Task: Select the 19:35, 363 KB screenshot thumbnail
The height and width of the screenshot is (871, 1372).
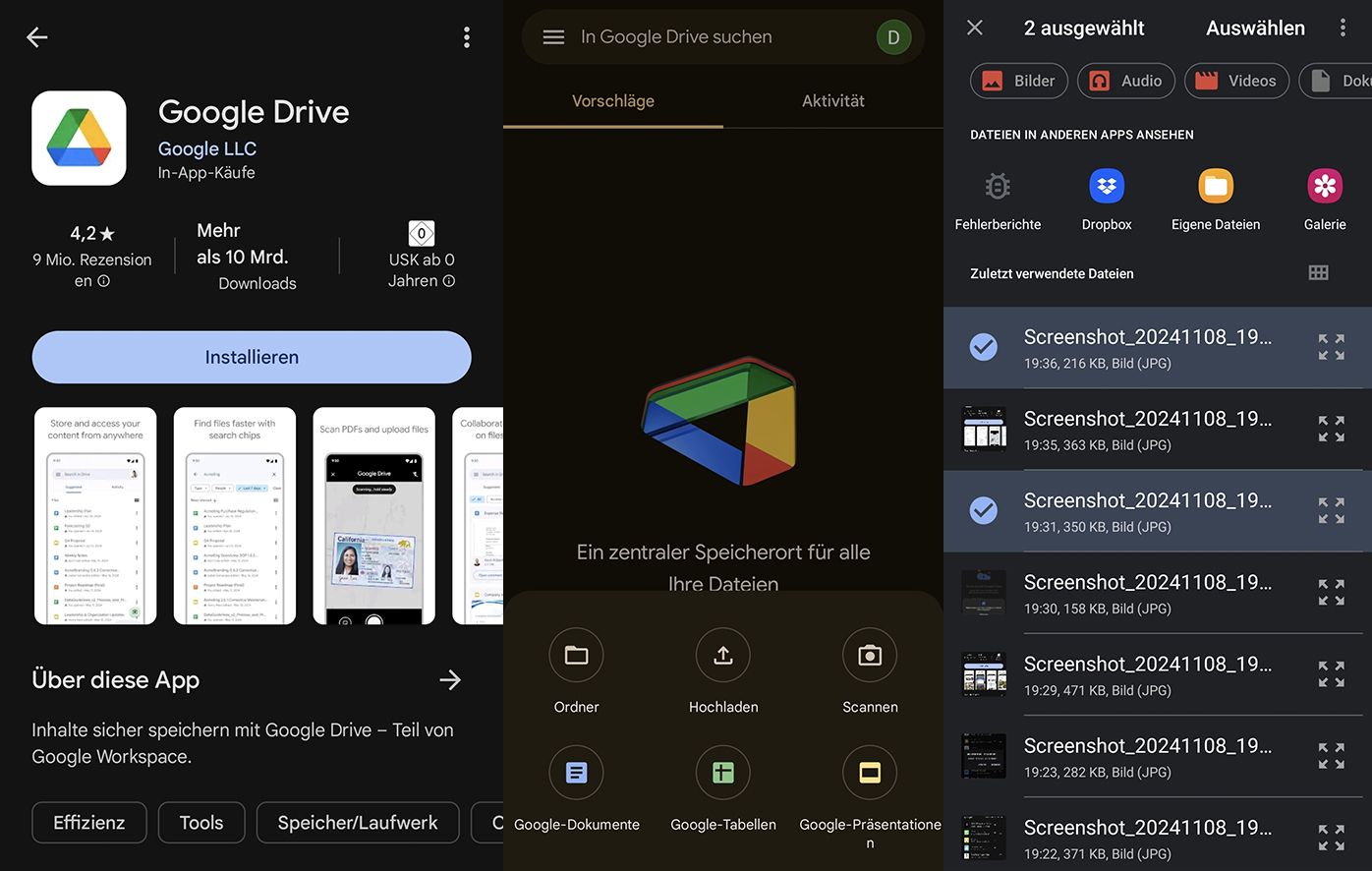Action: (984, 429)
